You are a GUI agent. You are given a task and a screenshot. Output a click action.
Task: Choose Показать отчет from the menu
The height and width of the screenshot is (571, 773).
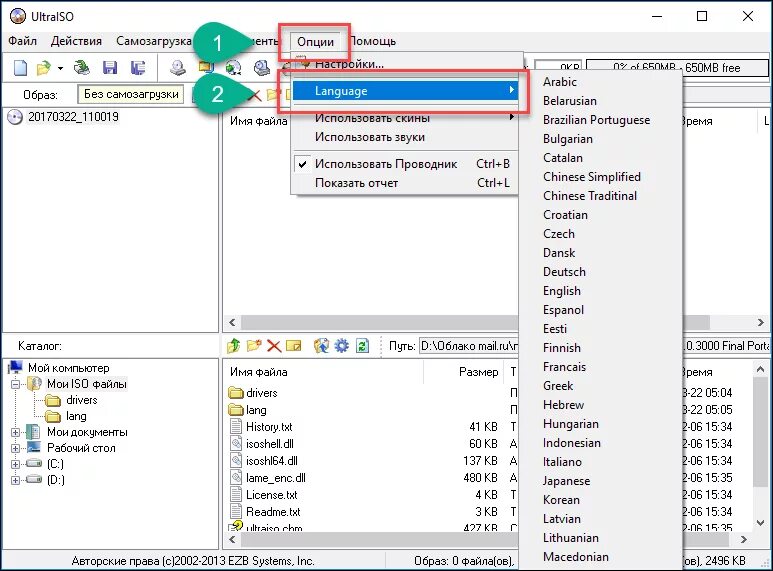[x=404, y=183]
